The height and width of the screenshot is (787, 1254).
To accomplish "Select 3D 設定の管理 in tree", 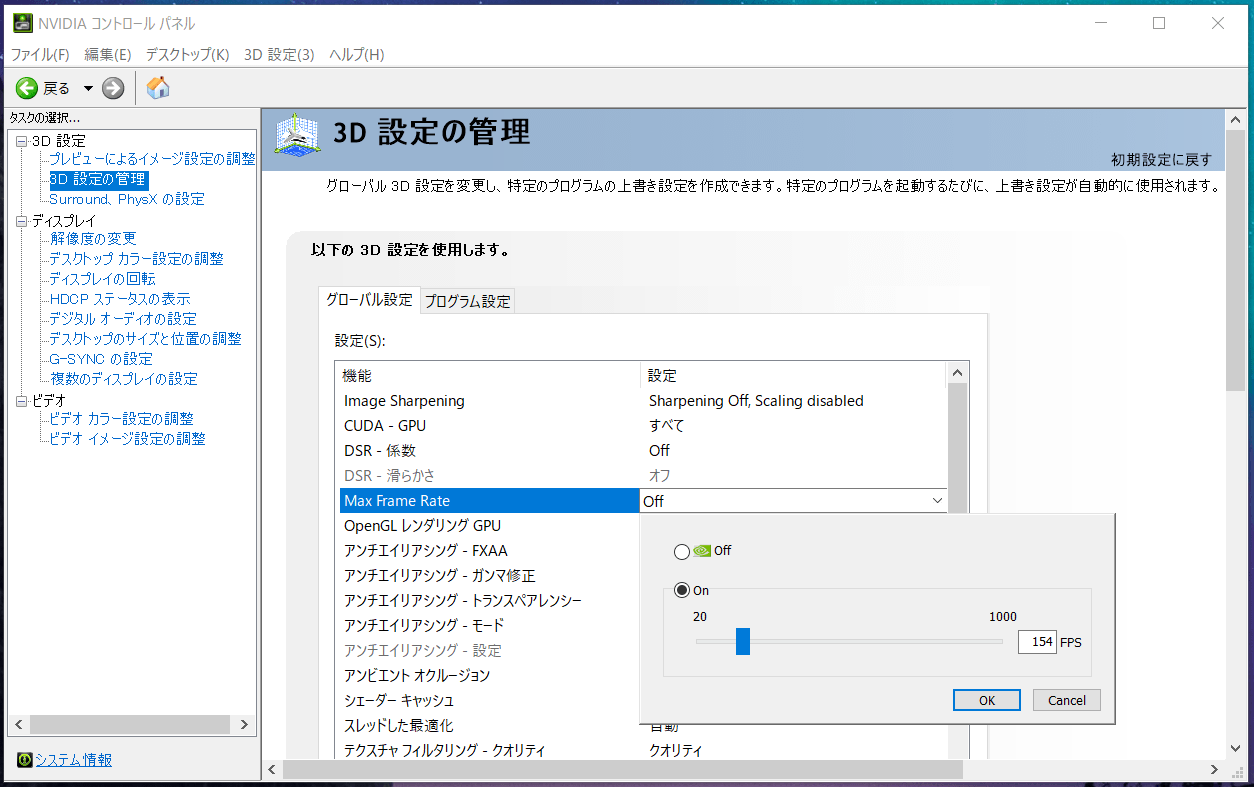I will click(x=98, y=180).
